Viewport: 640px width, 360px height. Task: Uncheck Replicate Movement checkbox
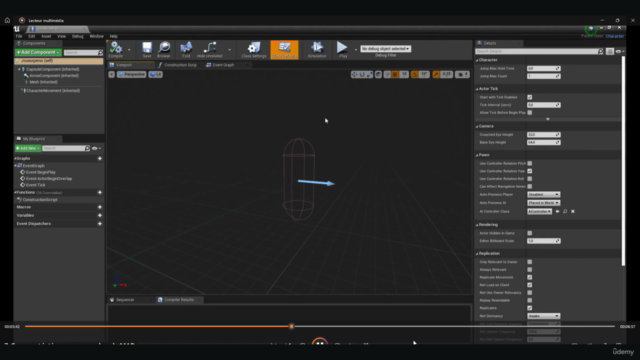pos(530,277)
